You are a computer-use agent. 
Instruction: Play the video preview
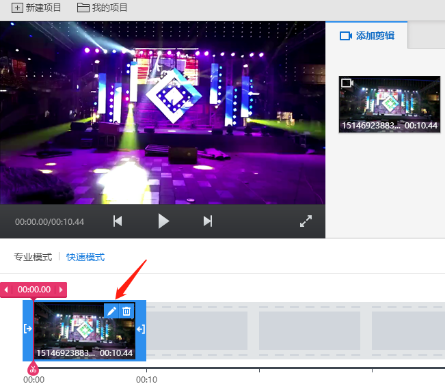163,221
